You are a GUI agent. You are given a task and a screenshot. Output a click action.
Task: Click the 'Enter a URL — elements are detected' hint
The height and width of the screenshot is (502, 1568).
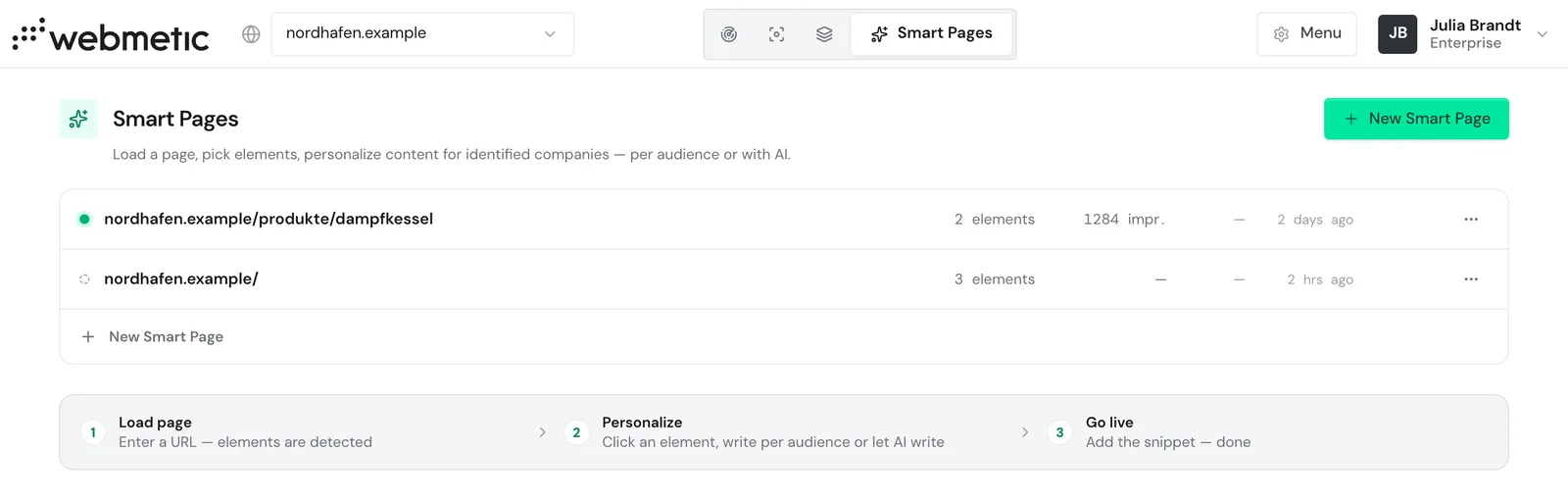pyautogui.click(x=245, y=442)
